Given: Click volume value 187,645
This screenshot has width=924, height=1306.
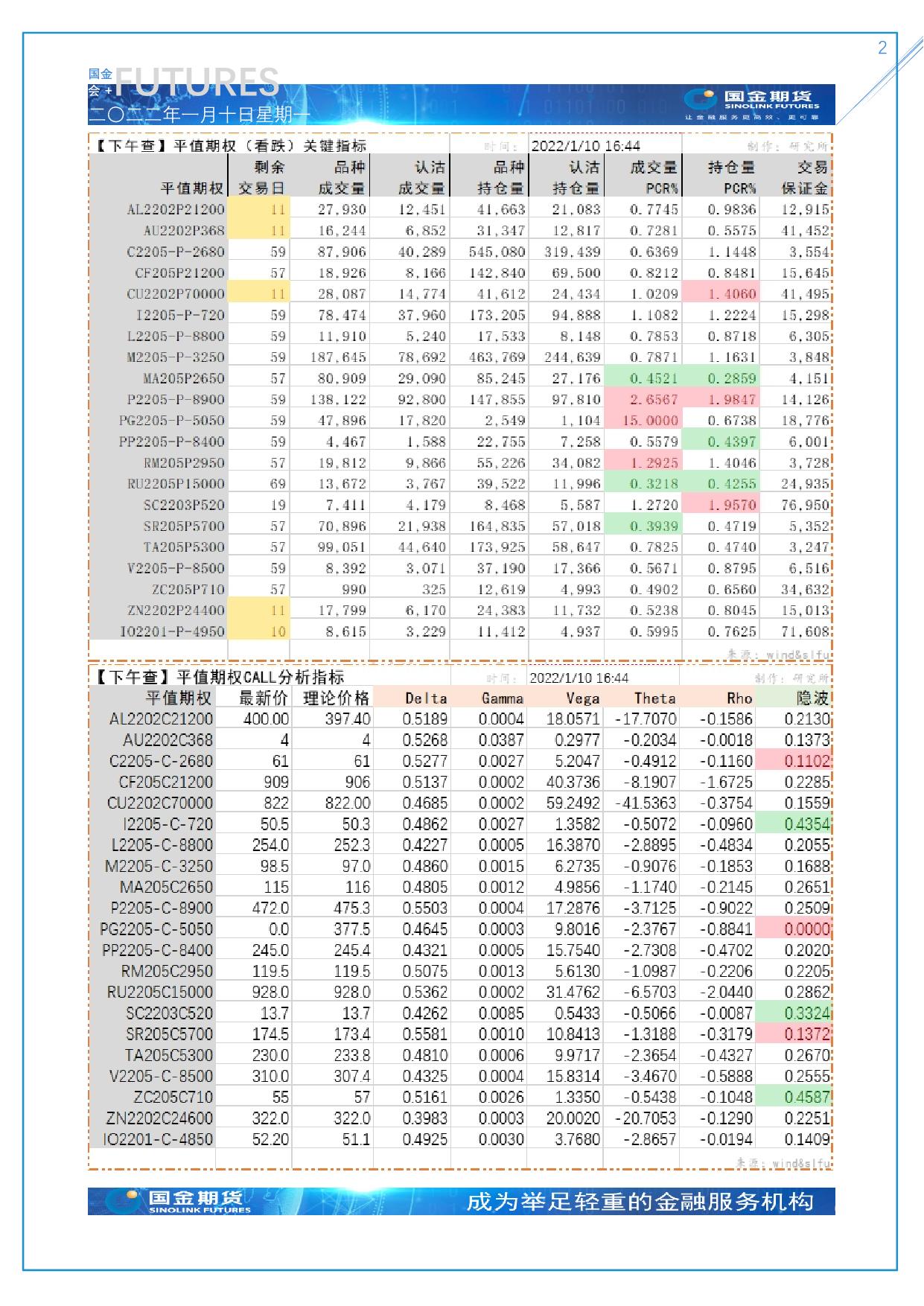Looking at the screenshot, I should [338, 357].
